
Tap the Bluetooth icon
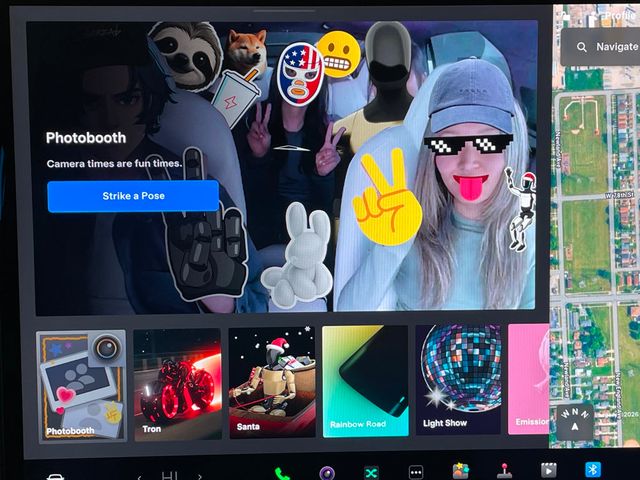[591, 470]
